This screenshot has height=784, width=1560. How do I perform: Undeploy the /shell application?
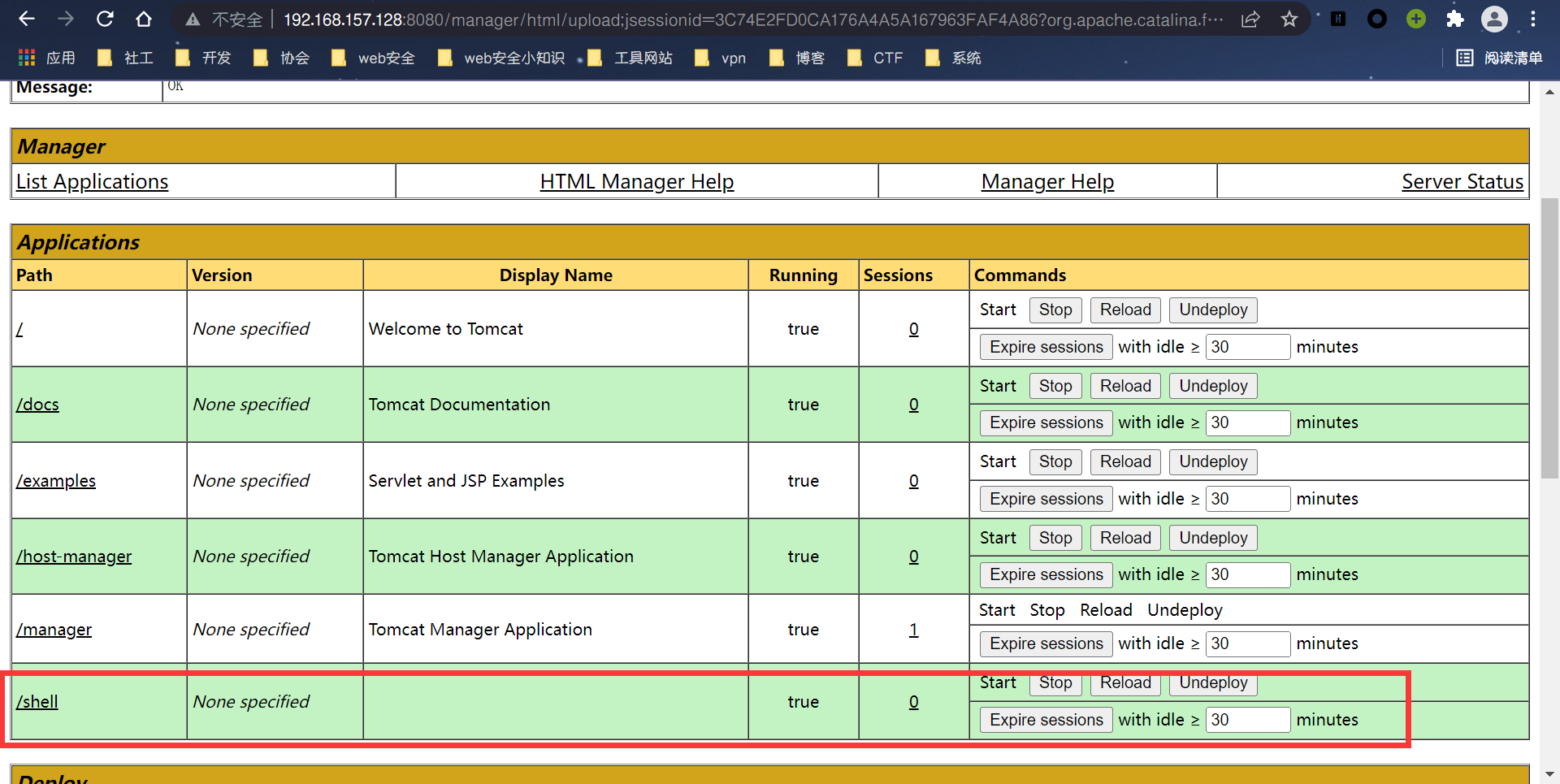[x=1213, y=683]
